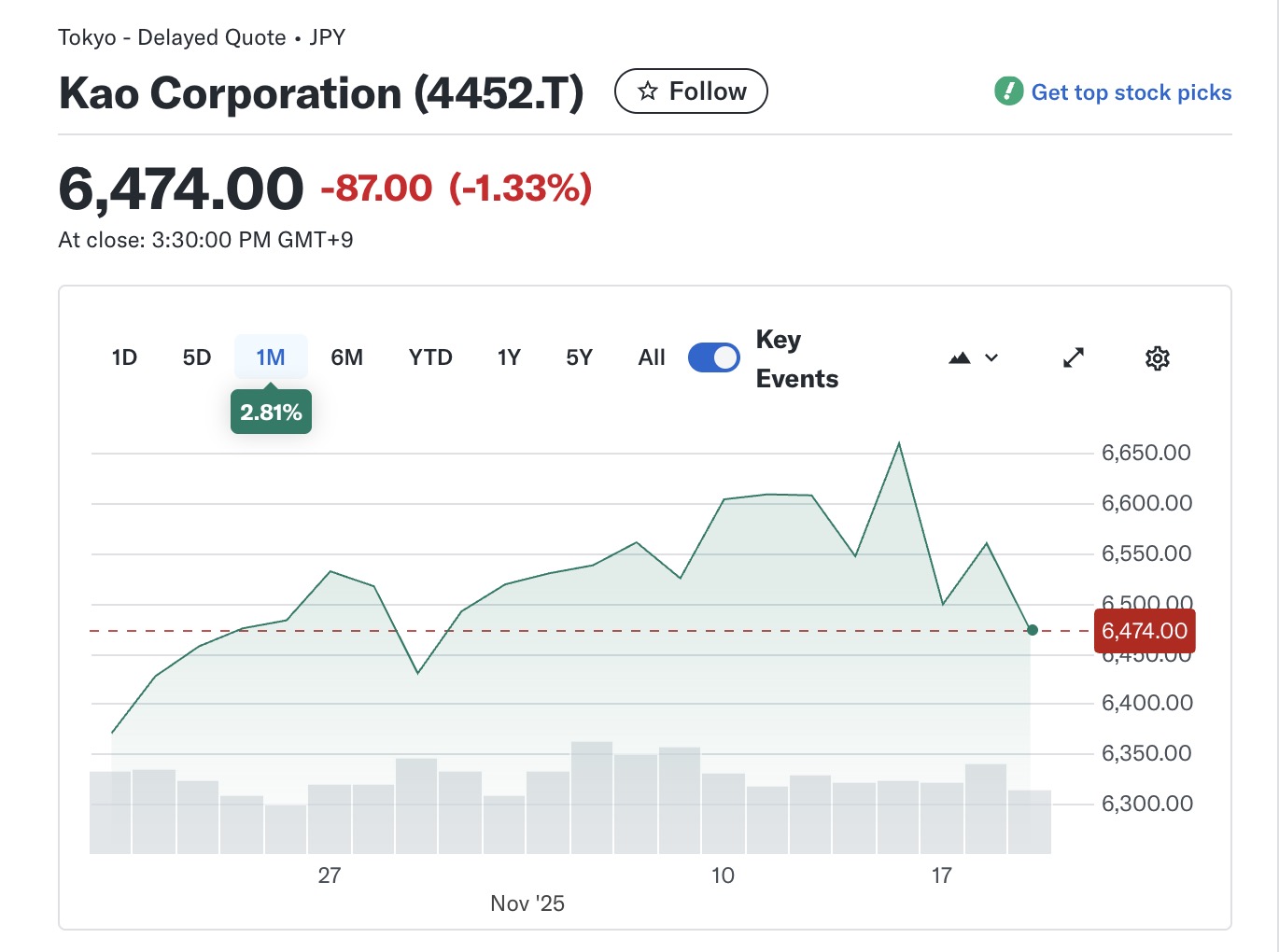Select the 1D time range
Screen dimensions: 1279x952
click(x=124, y=358)
